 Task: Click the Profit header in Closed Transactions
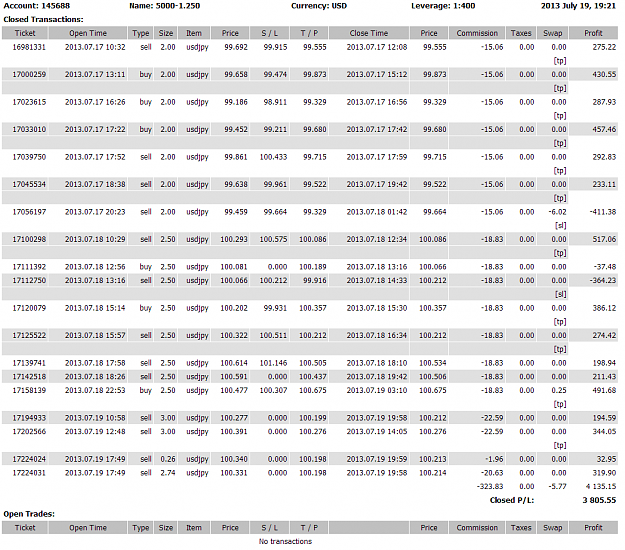[593, 33]
